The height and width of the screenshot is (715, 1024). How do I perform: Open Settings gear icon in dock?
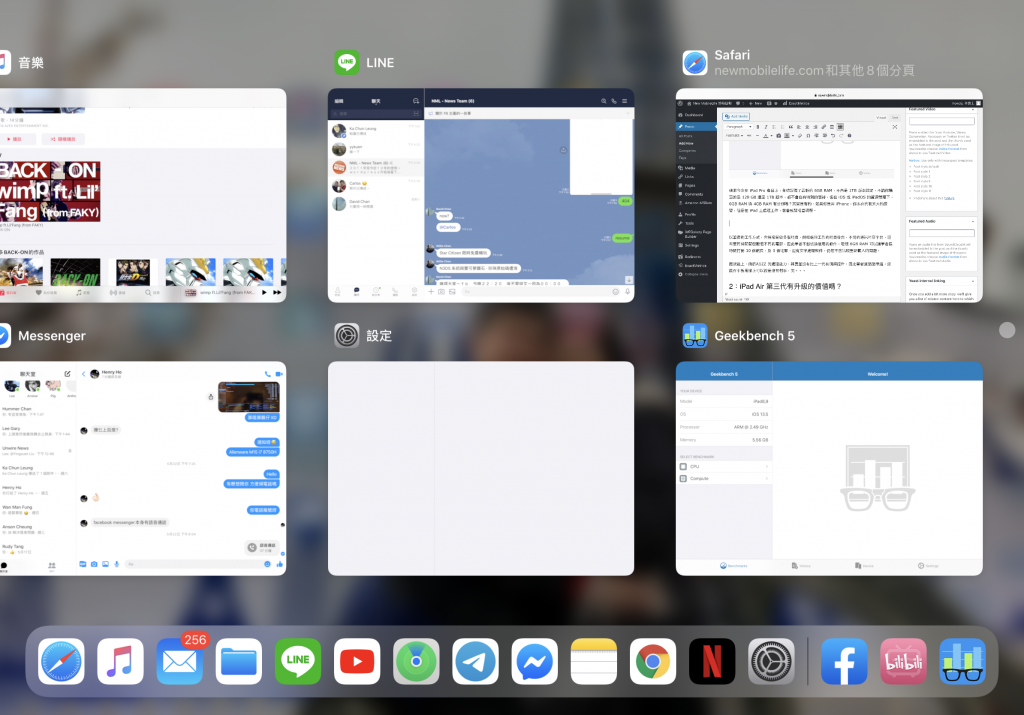(771, 661)
